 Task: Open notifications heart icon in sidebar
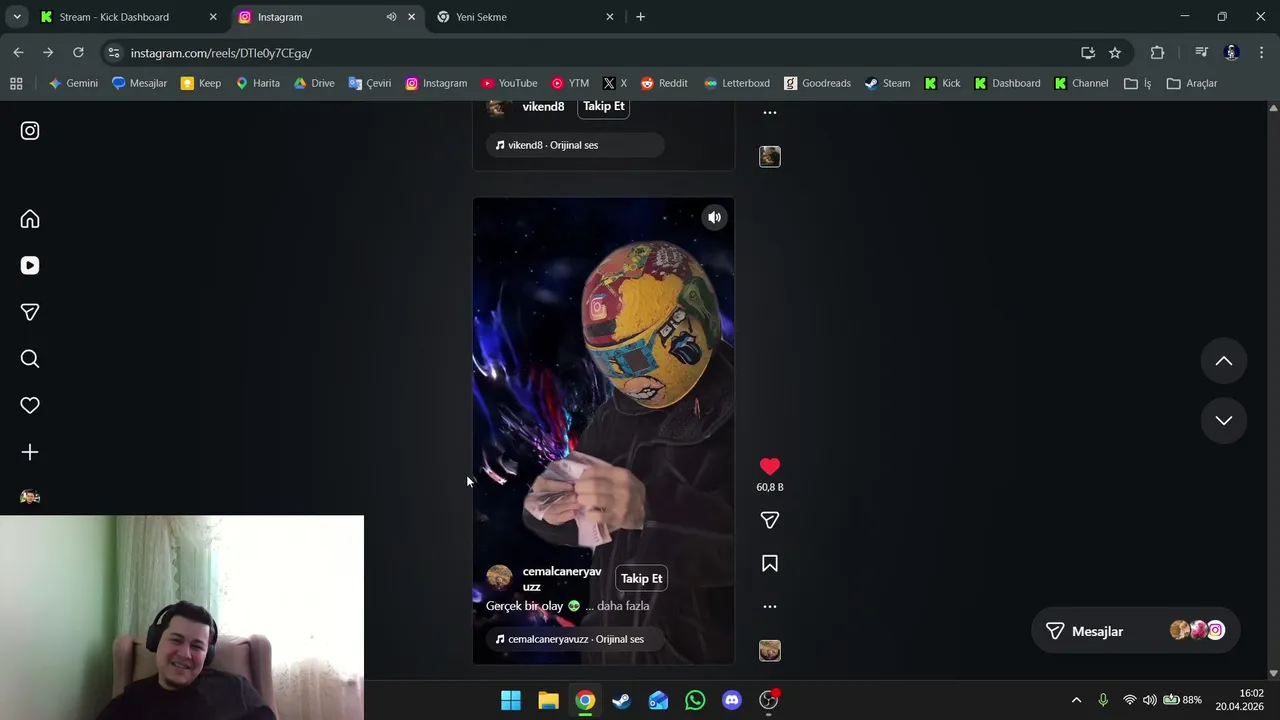point(30,405)
